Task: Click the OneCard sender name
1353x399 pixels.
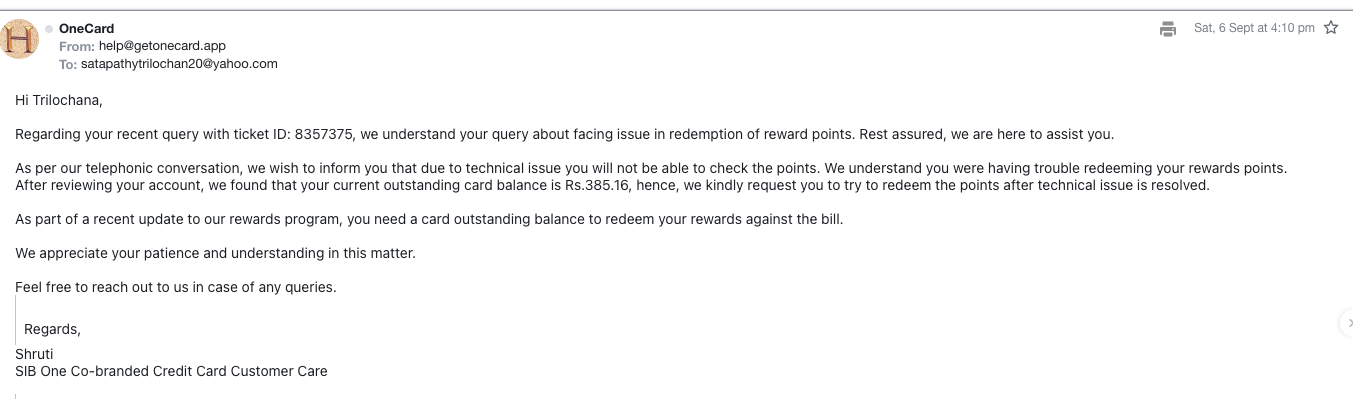Action: pyautogui.click(x=86, y=29)
